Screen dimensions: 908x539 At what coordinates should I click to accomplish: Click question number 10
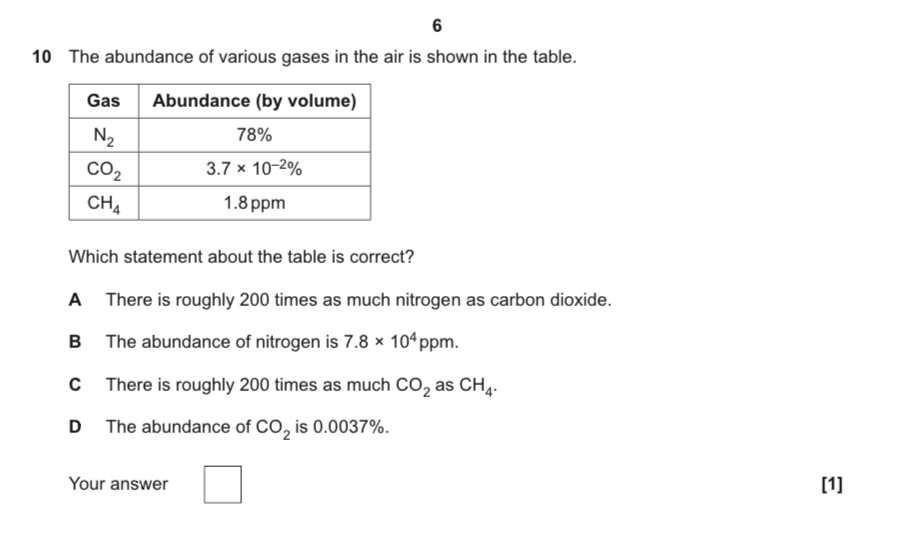(x=42, y=57)
